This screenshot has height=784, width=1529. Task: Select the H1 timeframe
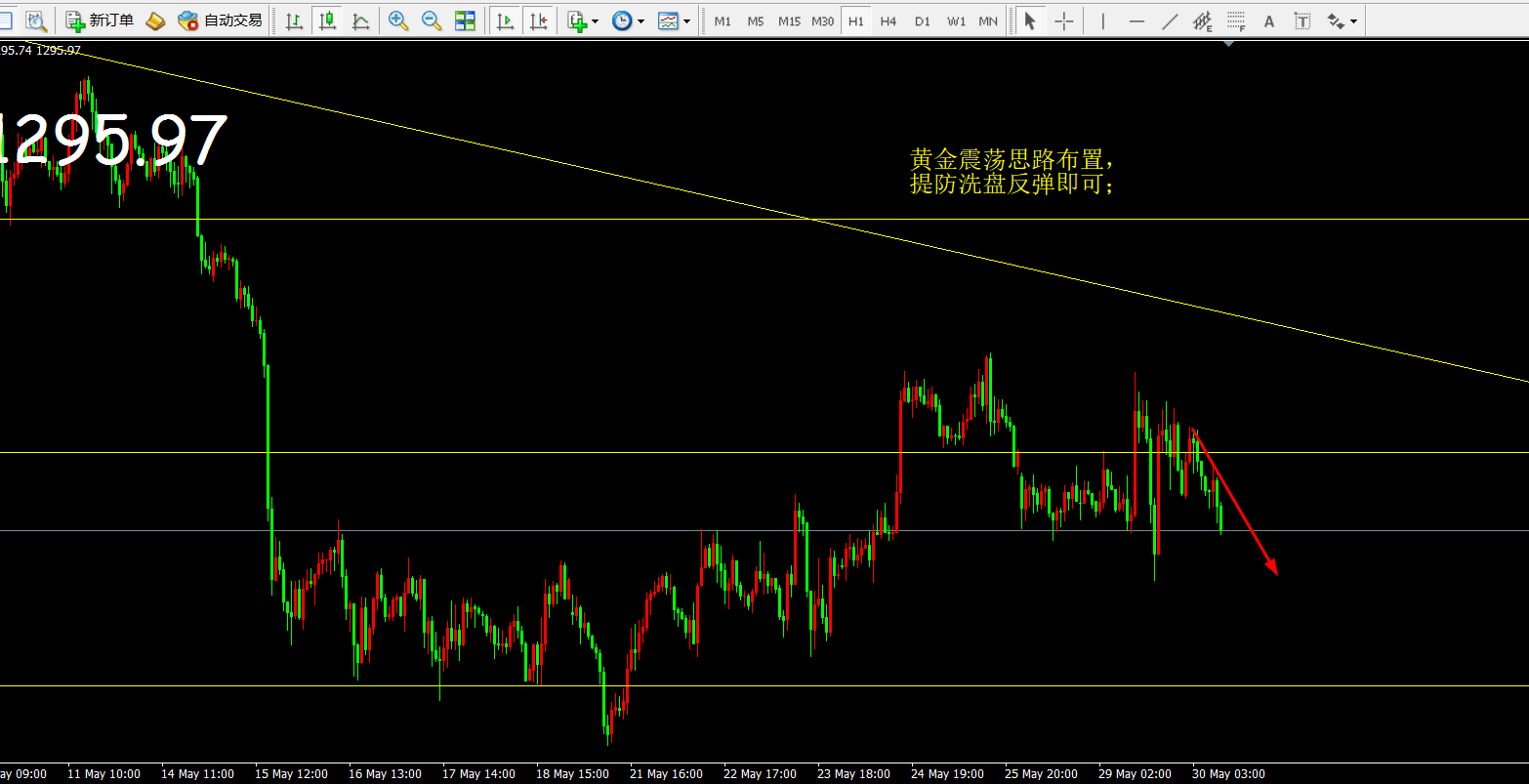click(x=856, y=21)
